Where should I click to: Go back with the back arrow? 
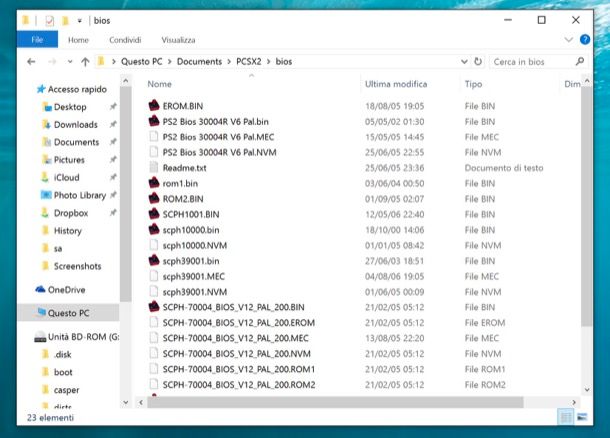(31, 61)
